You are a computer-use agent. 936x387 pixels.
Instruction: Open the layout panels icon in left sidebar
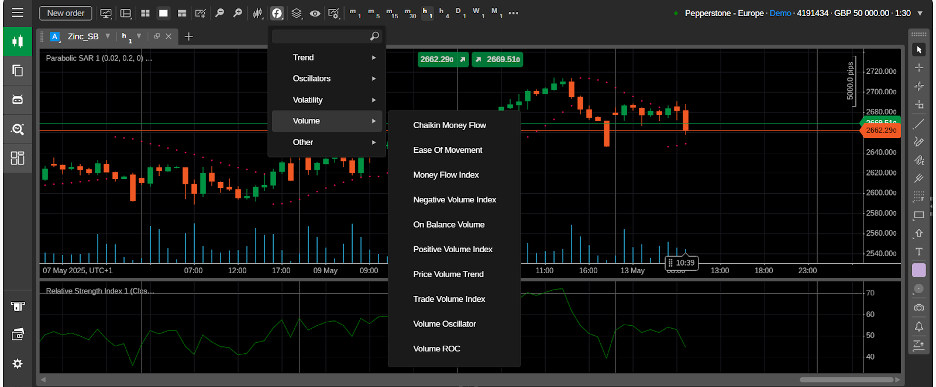click(x=18, y=158)
